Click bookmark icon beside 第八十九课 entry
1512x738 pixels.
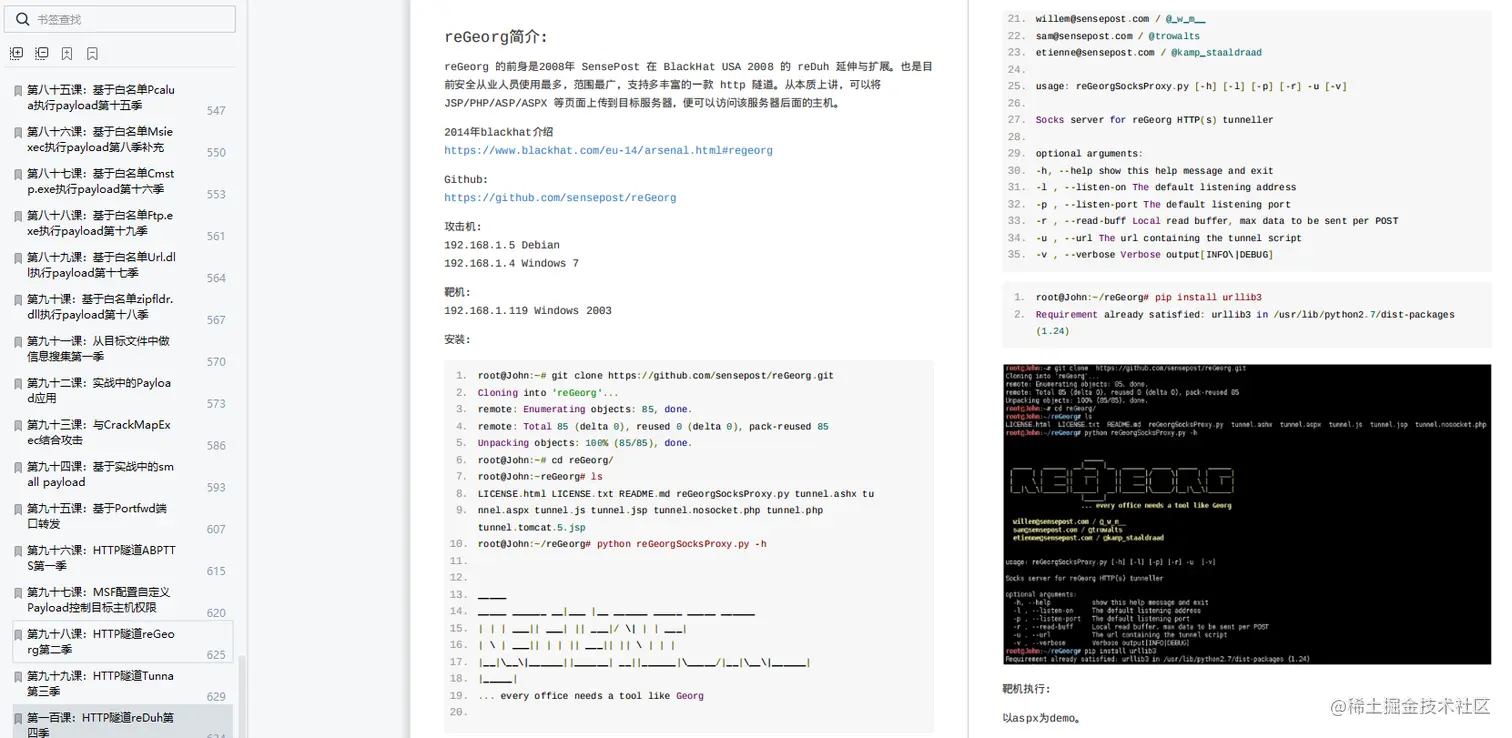tap(18, 258)
